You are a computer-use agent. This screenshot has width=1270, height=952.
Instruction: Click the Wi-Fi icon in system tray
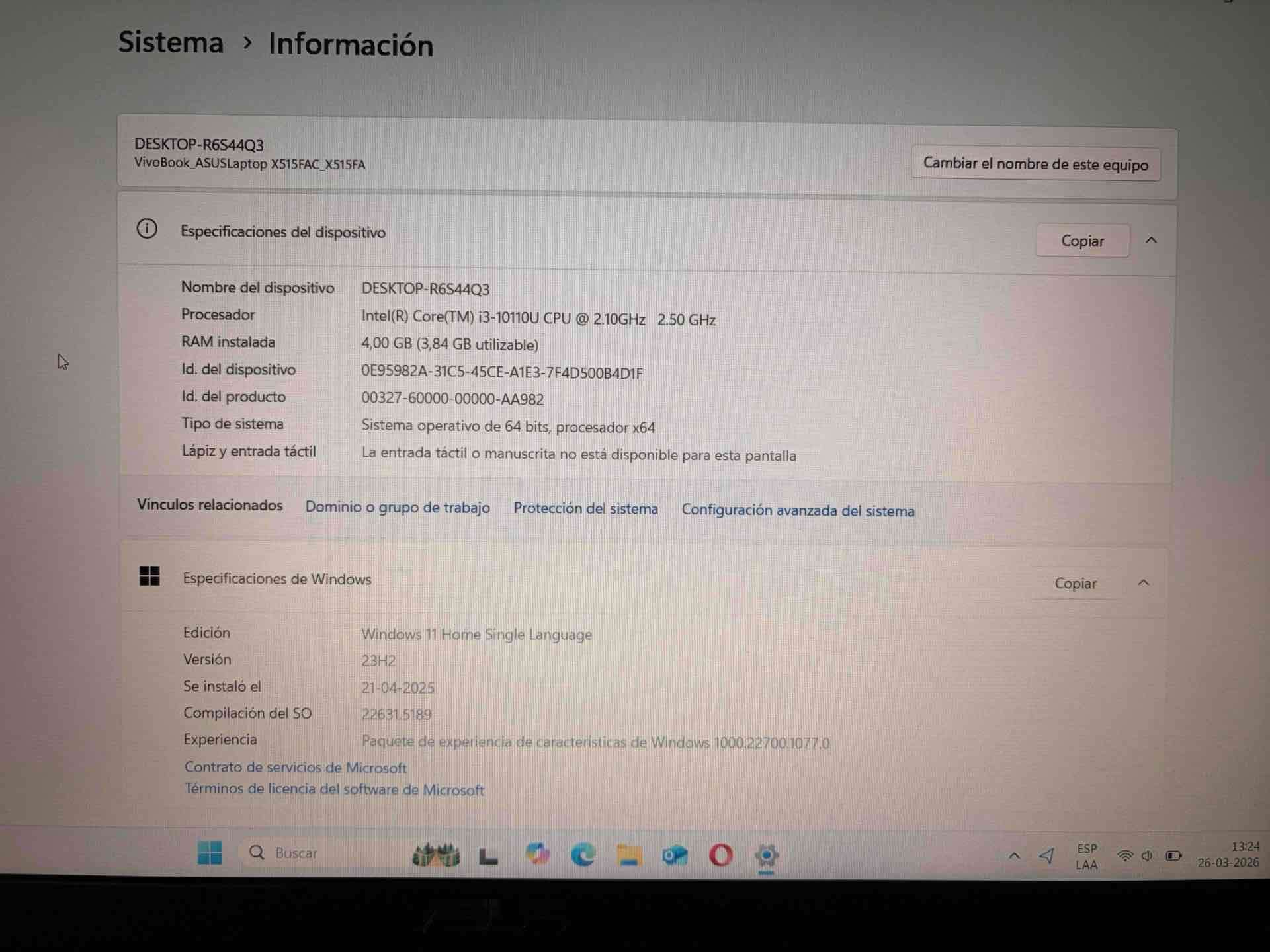coord(1126,855)
